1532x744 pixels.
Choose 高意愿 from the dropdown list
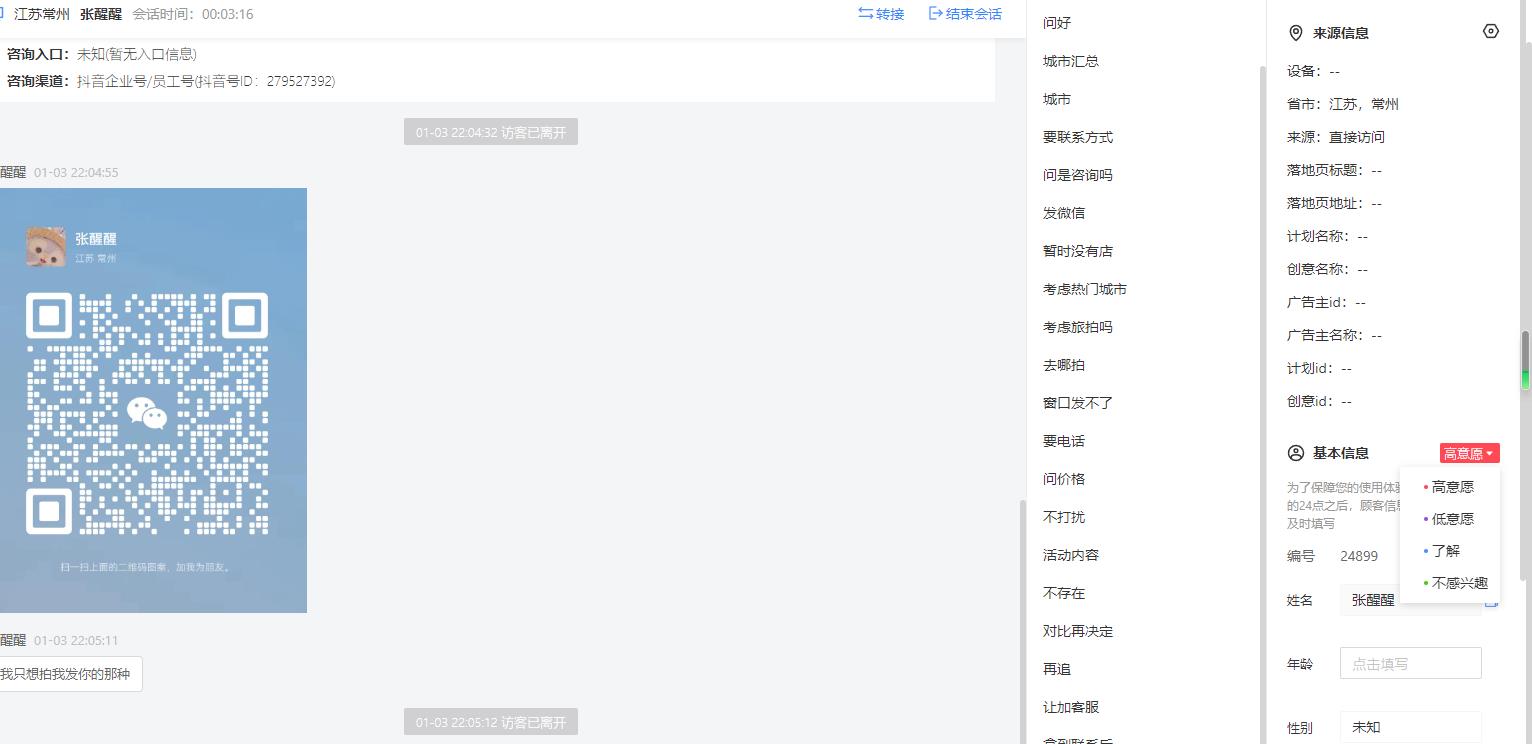1450,487
